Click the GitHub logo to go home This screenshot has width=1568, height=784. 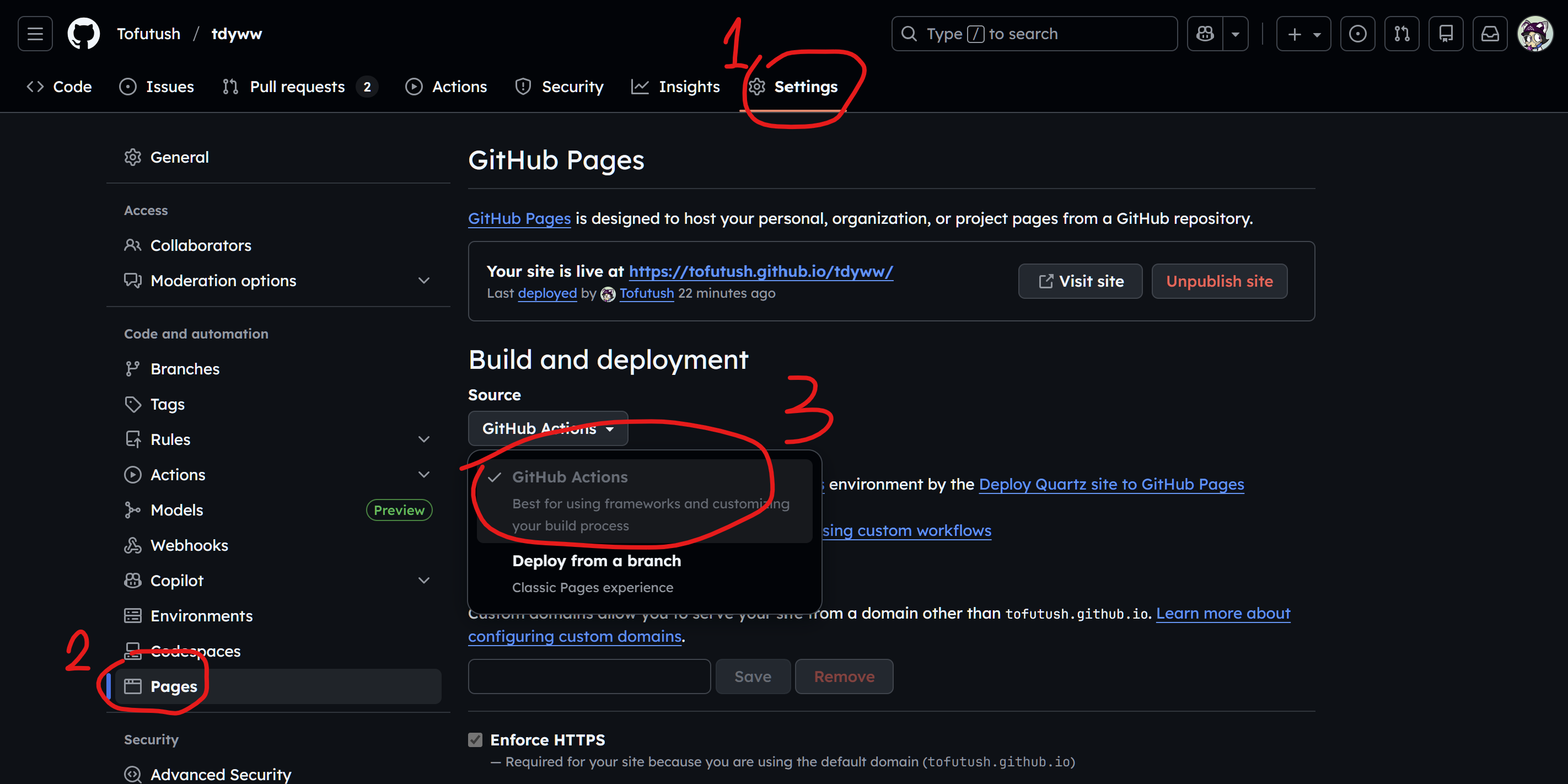tap(83, 34)
